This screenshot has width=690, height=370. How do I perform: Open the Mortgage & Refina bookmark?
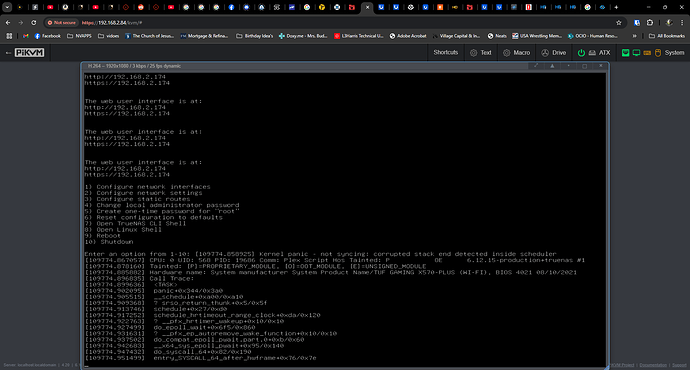point(204,36)
